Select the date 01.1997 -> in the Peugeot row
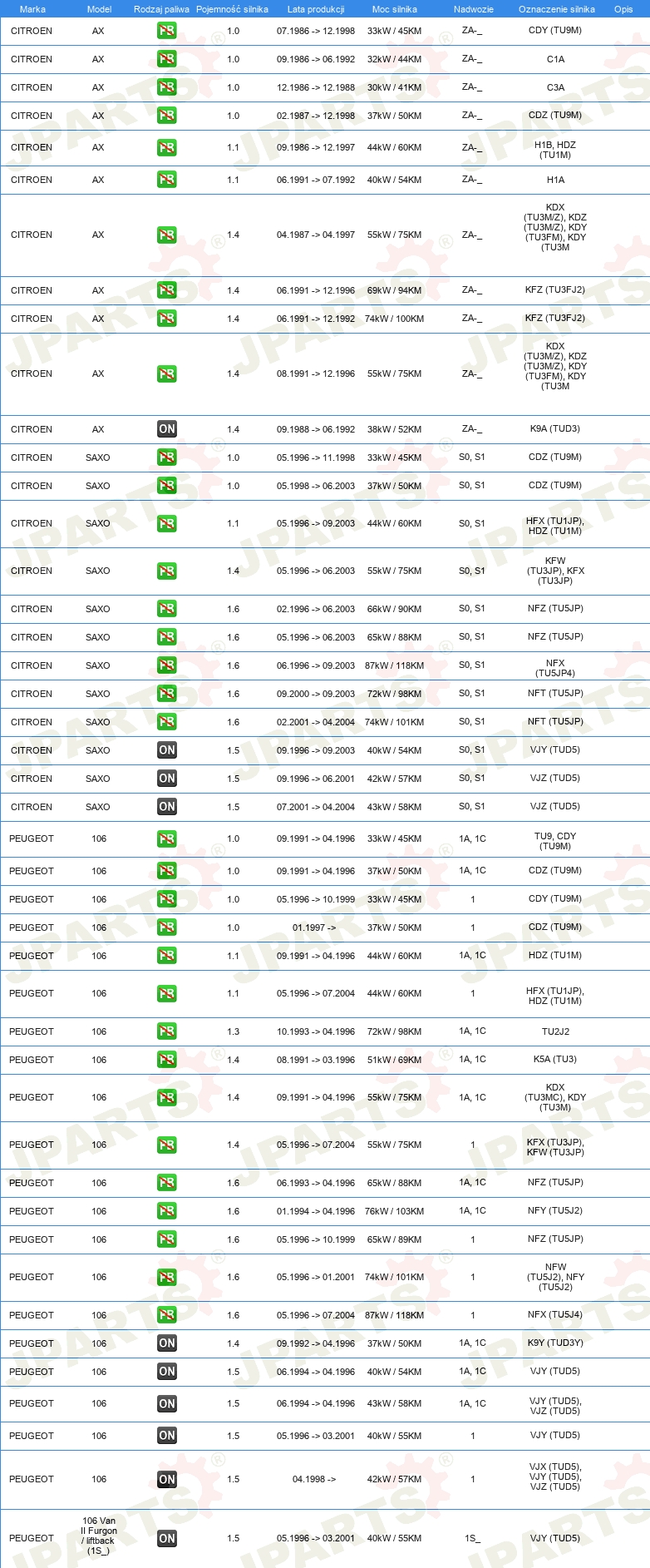 click(314, 927)
